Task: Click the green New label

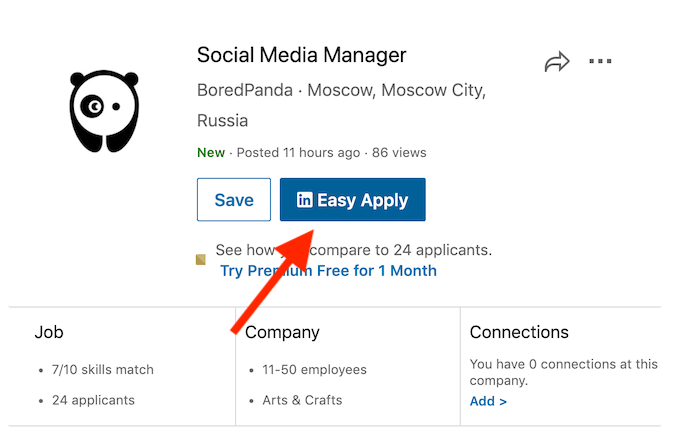Action: click(x=211, y=153)
